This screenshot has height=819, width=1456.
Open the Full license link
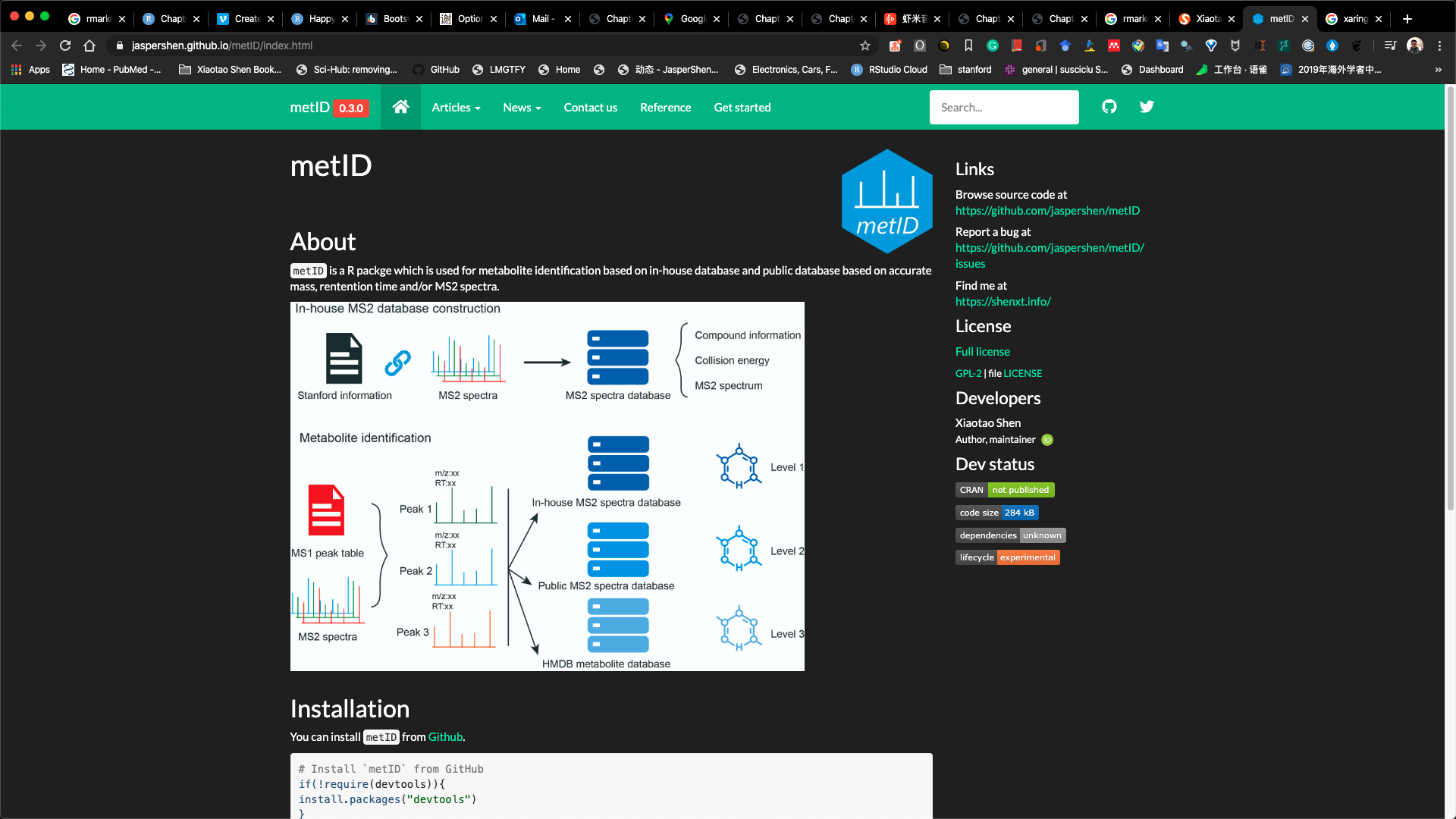[982, 351]
